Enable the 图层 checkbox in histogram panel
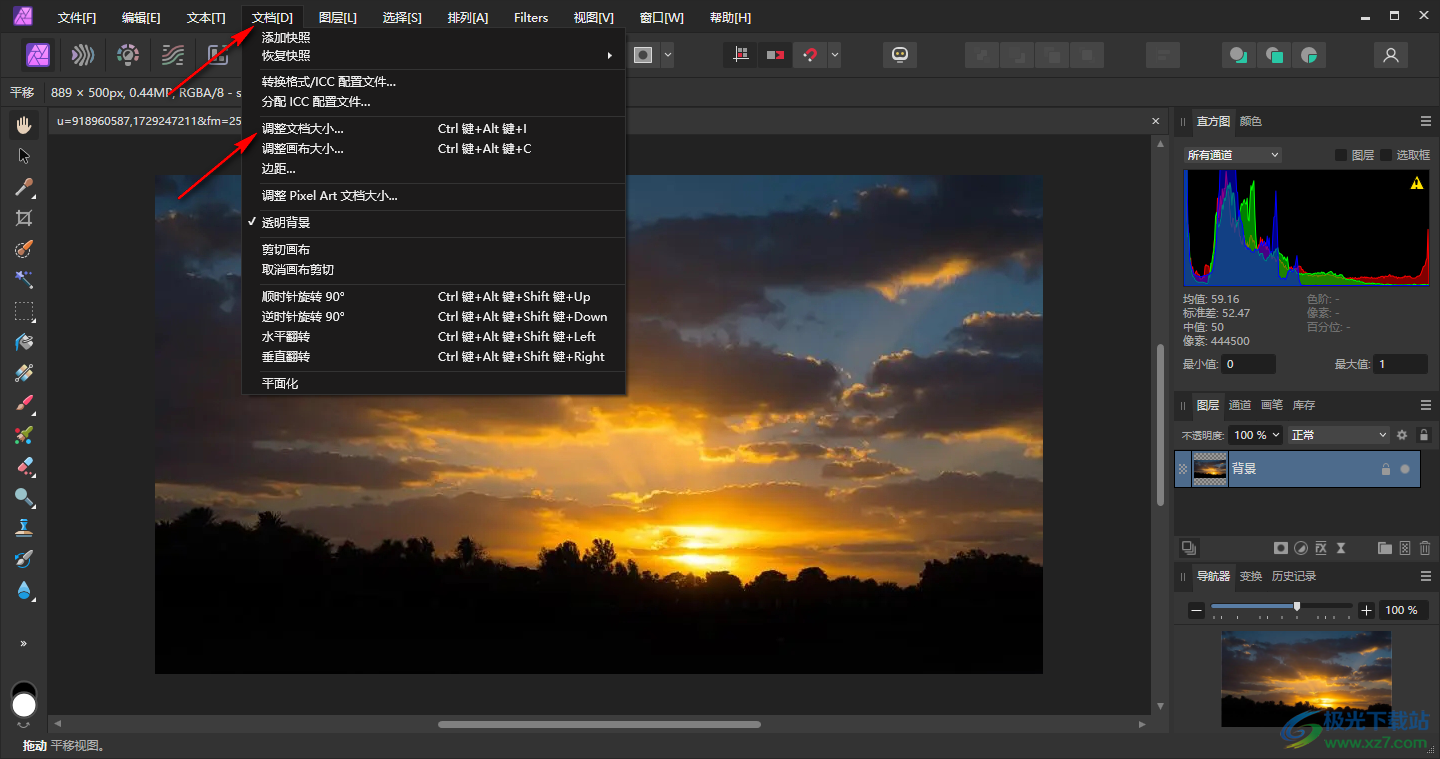This screenshot has width=1440, height=759. (x=1341, y=155)
